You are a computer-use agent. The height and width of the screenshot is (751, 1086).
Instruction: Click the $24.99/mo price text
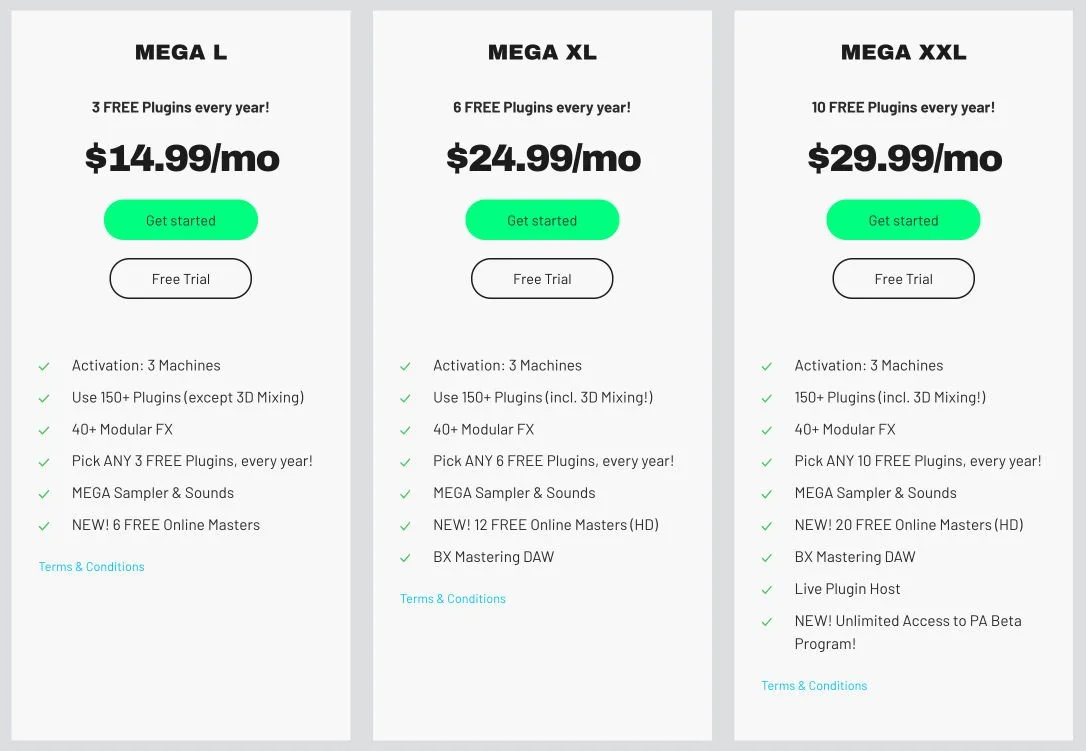click(543, 158)
